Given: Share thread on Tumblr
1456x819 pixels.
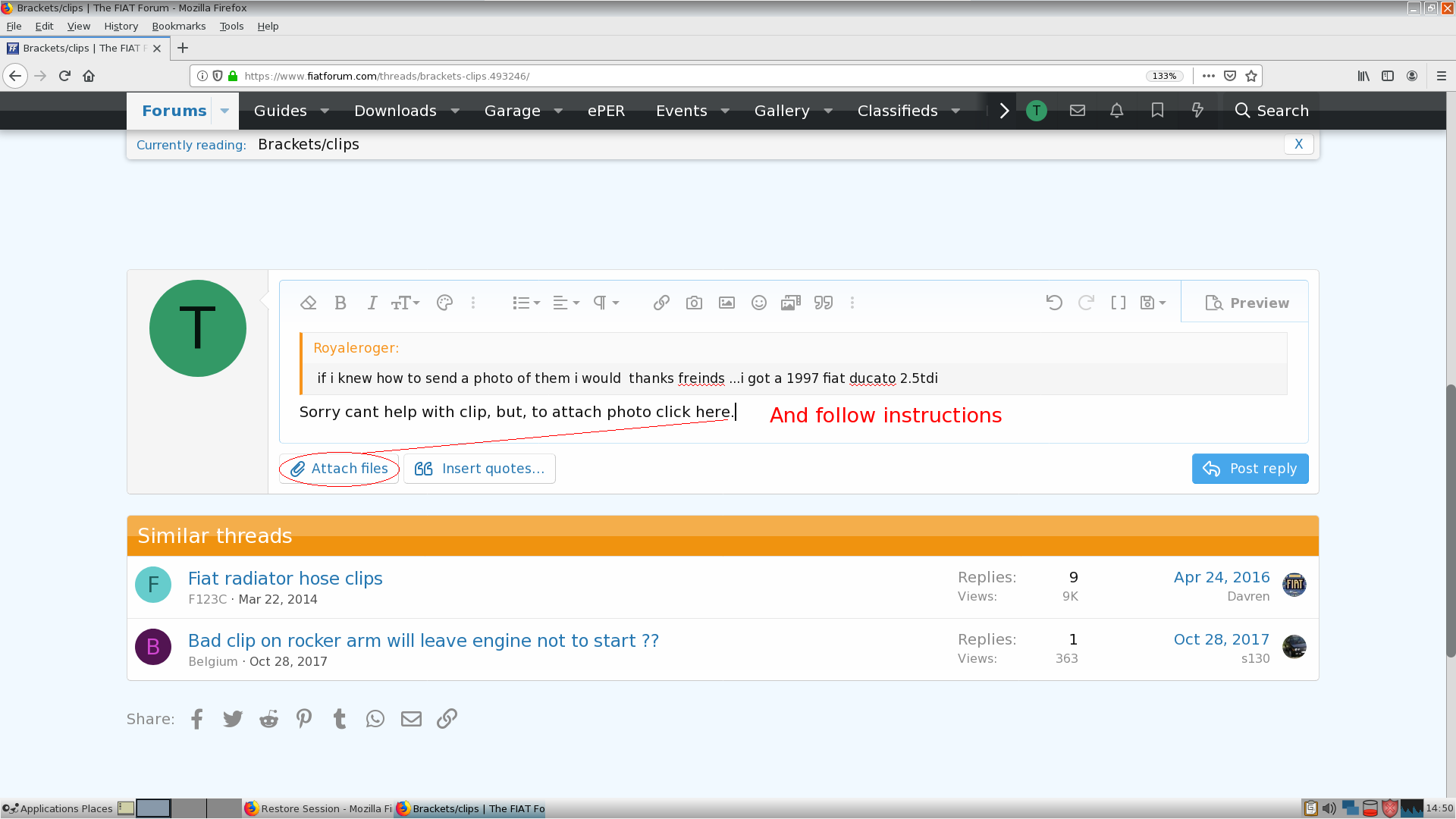Looking at the screenshot, I should pyautogui.click(x=340, y=719).
